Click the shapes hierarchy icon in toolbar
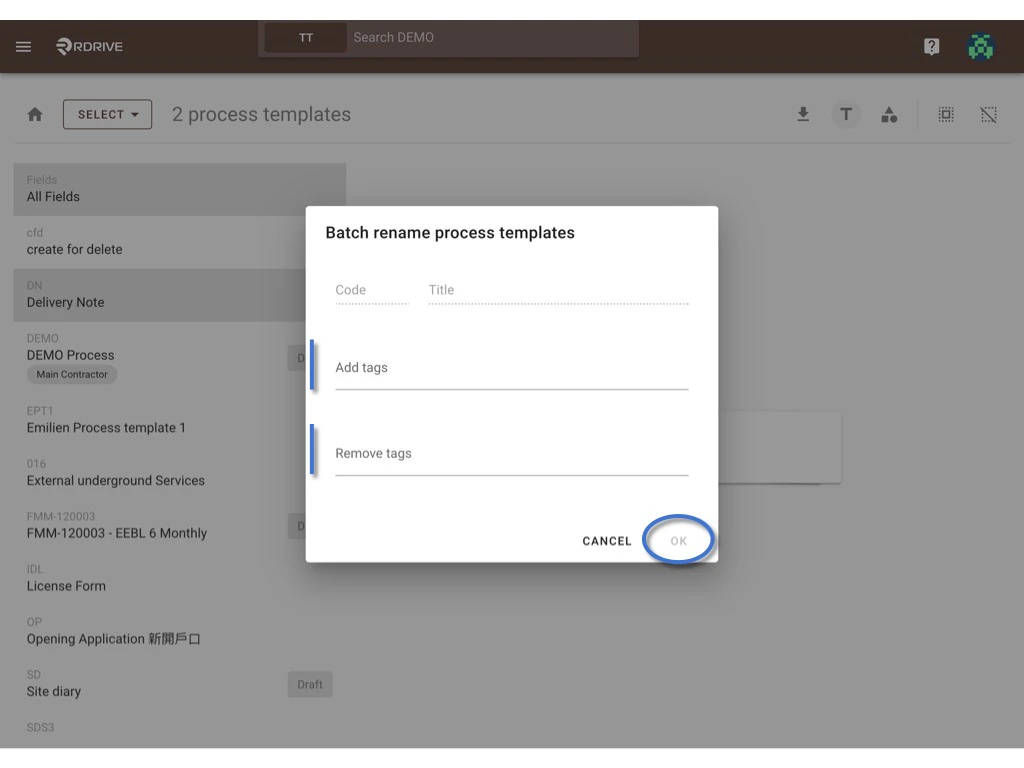The width and height of the screenshot is (1024, 768). pyautogui.click(x=890, y=114)
